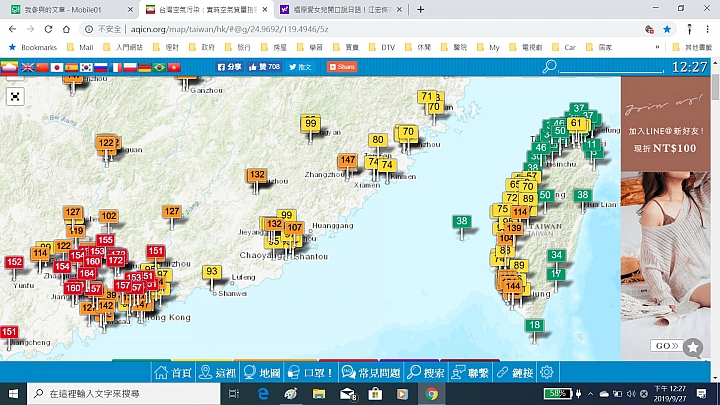This screenshot has height=405, width=720.
Task: Switch language via the South Korea flag
Action: pos(86,68)
